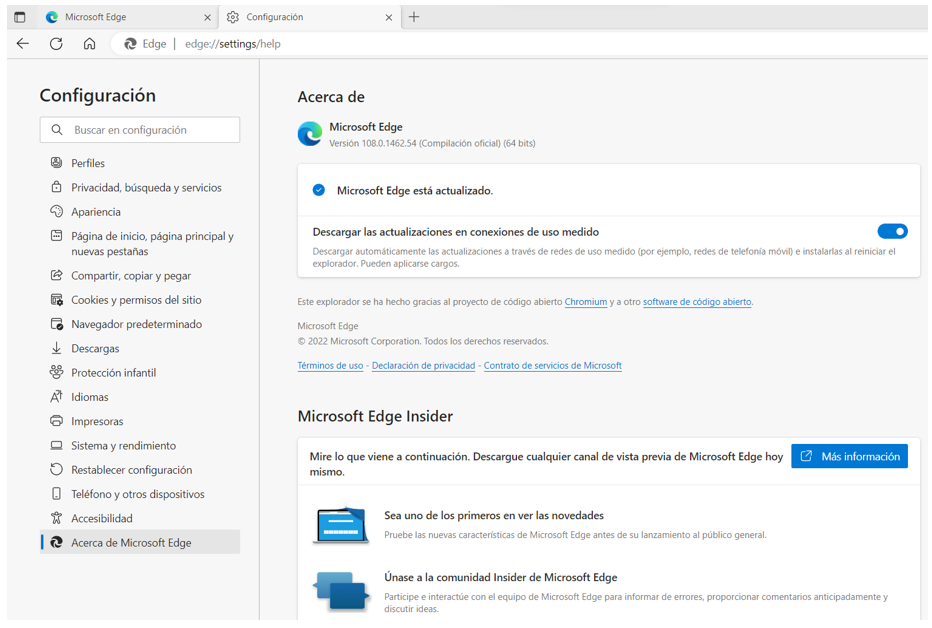Click the Página de inicio icon
This screenshot has height=628, width=932.
click(x=56, y=236)
